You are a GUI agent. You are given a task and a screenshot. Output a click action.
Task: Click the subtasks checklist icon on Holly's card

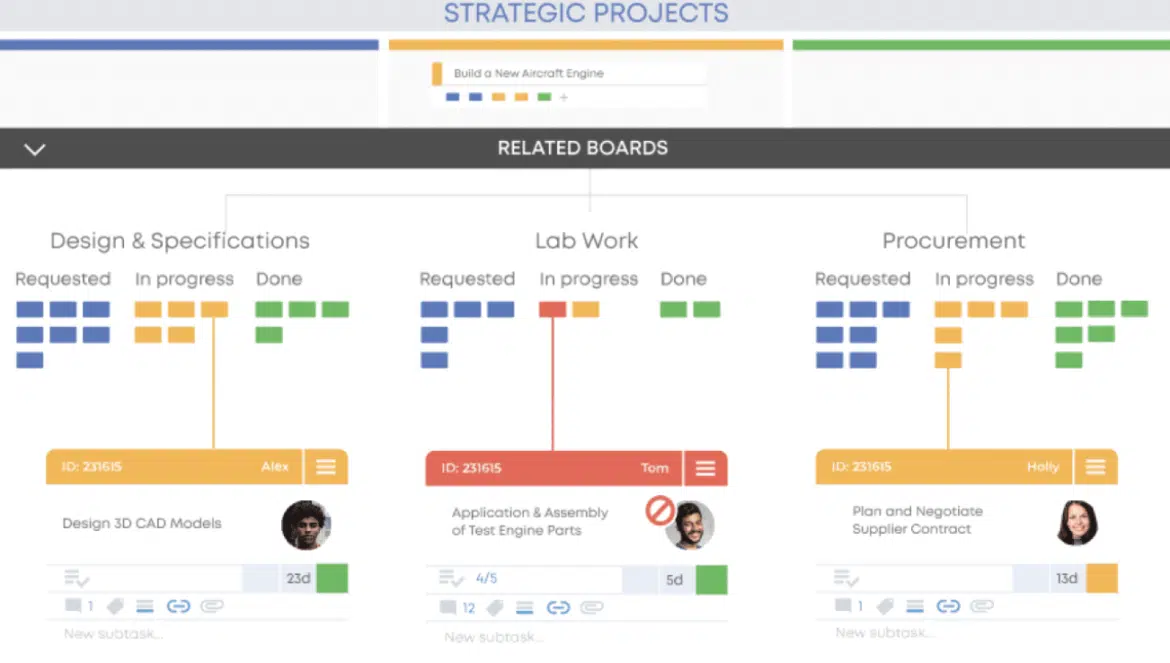coord(847,578)
